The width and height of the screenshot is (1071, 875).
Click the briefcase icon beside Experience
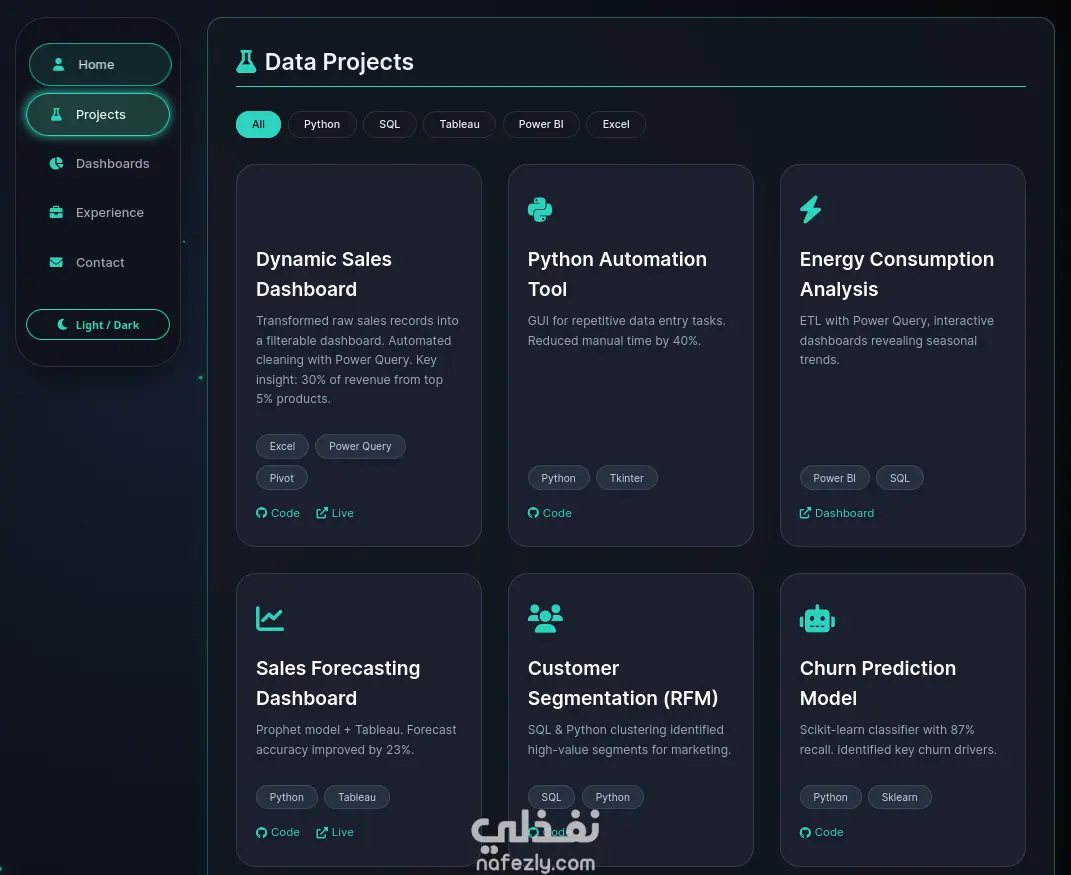pos(57,212)
